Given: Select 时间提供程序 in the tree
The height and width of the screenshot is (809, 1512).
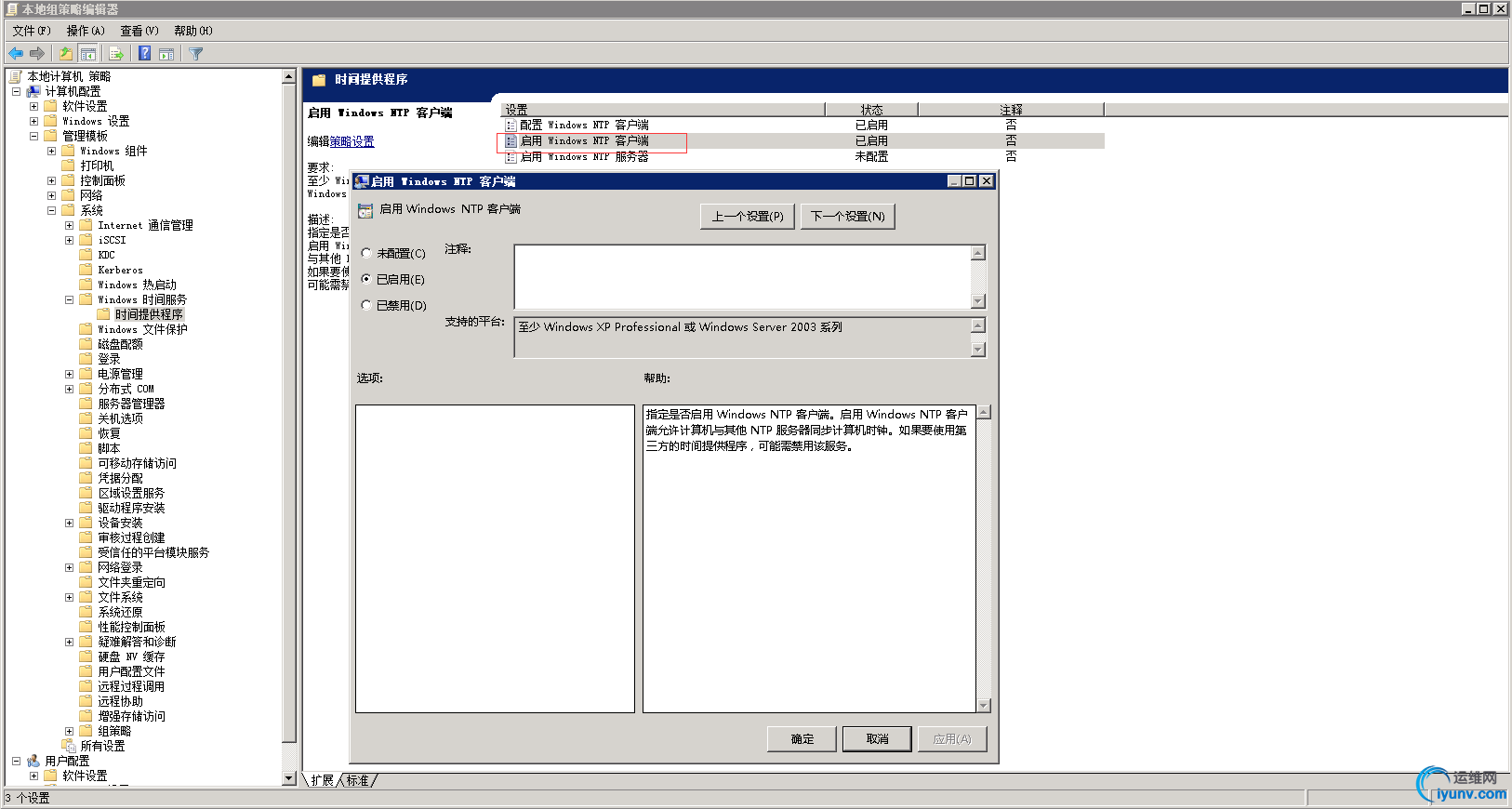Looking at the screenshot, I should 149,314.
